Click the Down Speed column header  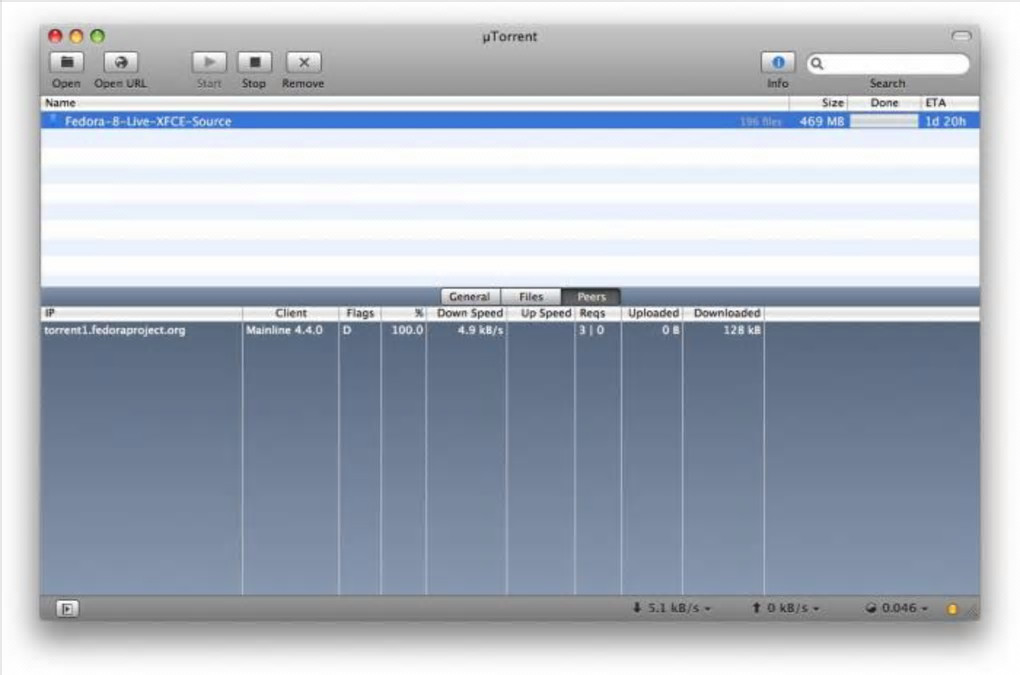467,313
